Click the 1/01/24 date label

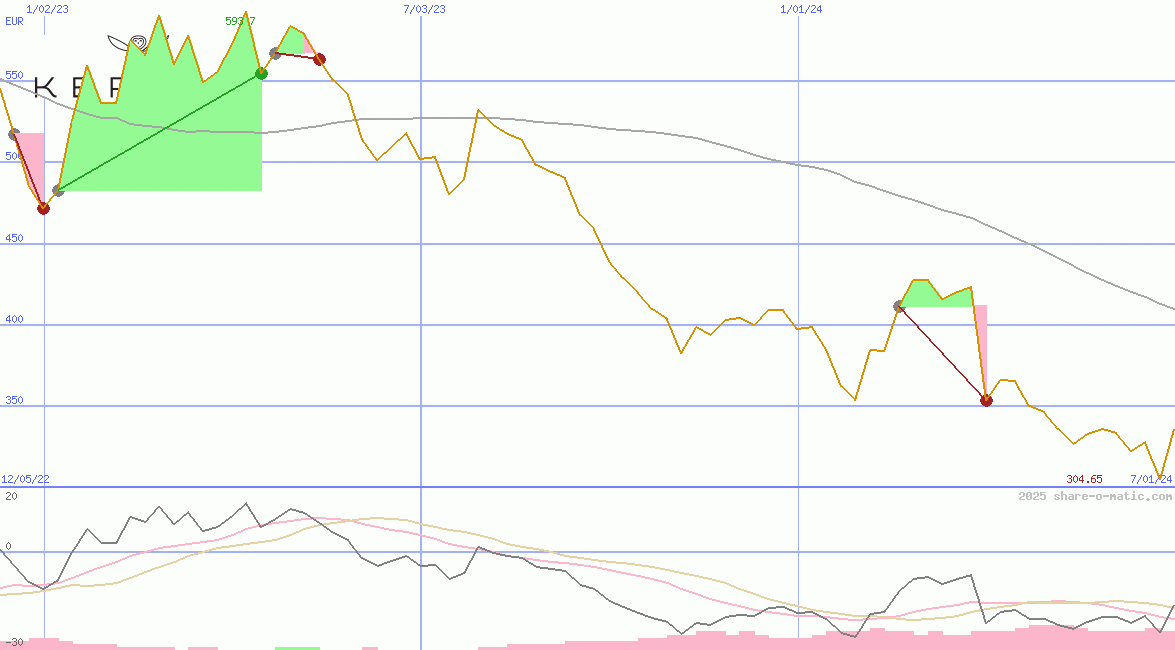pos(801,9)
